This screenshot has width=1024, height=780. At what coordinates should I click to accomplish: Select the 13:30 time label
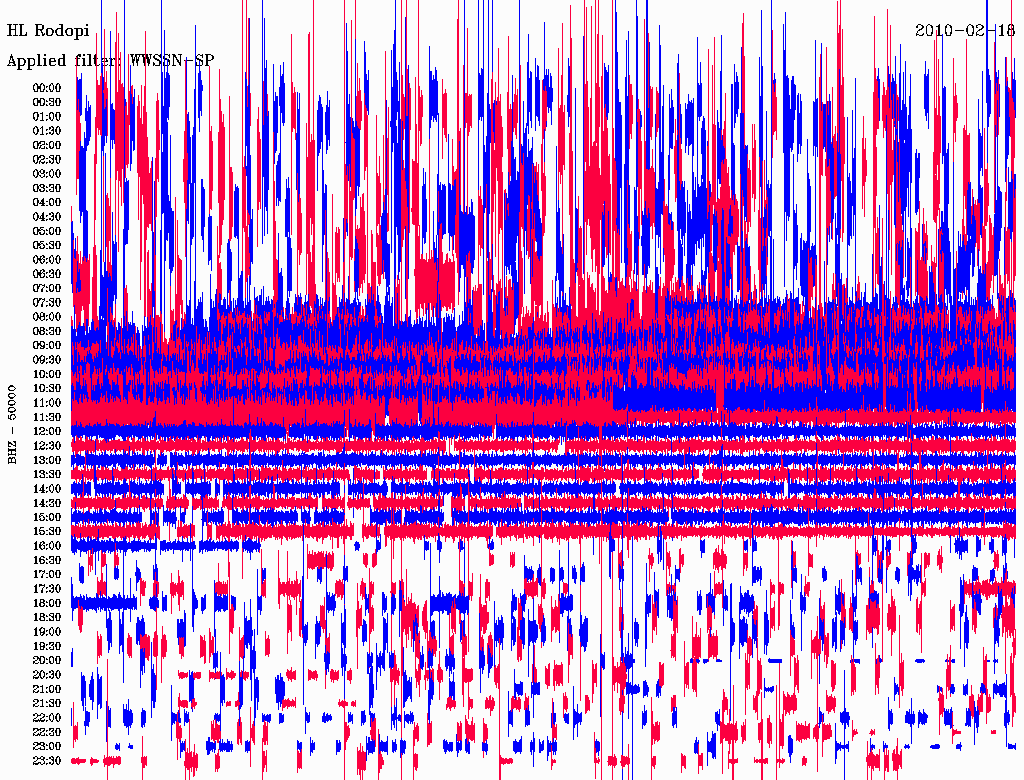47,475
